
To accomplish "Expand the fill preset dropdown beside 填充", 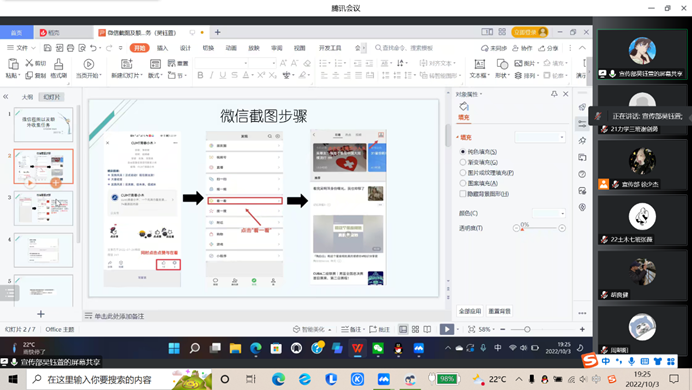I will (539, 137).
